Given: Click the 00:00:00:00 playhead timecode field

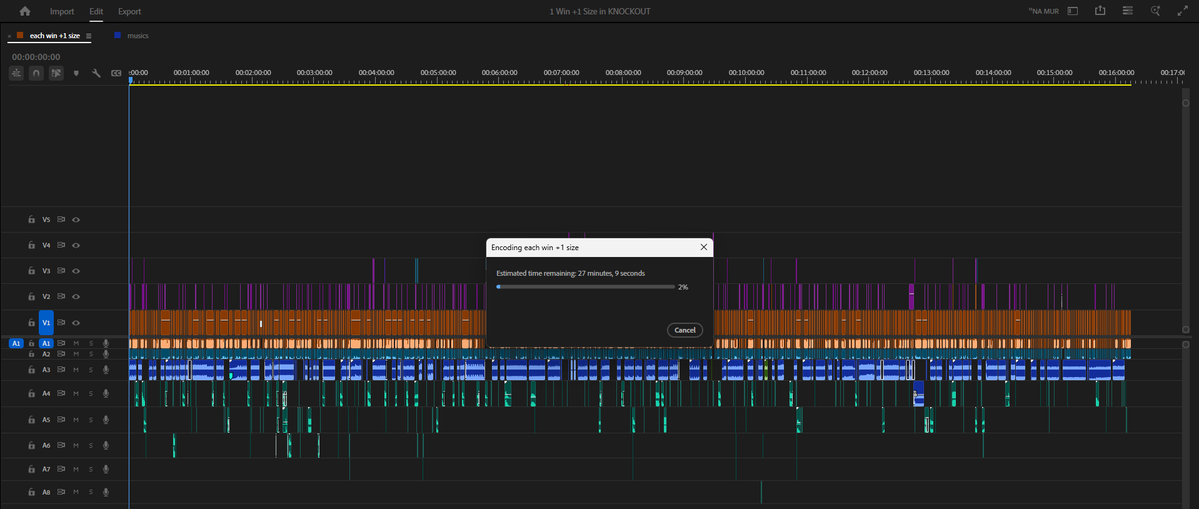Looking at the screenshot, I should point(36,57).
